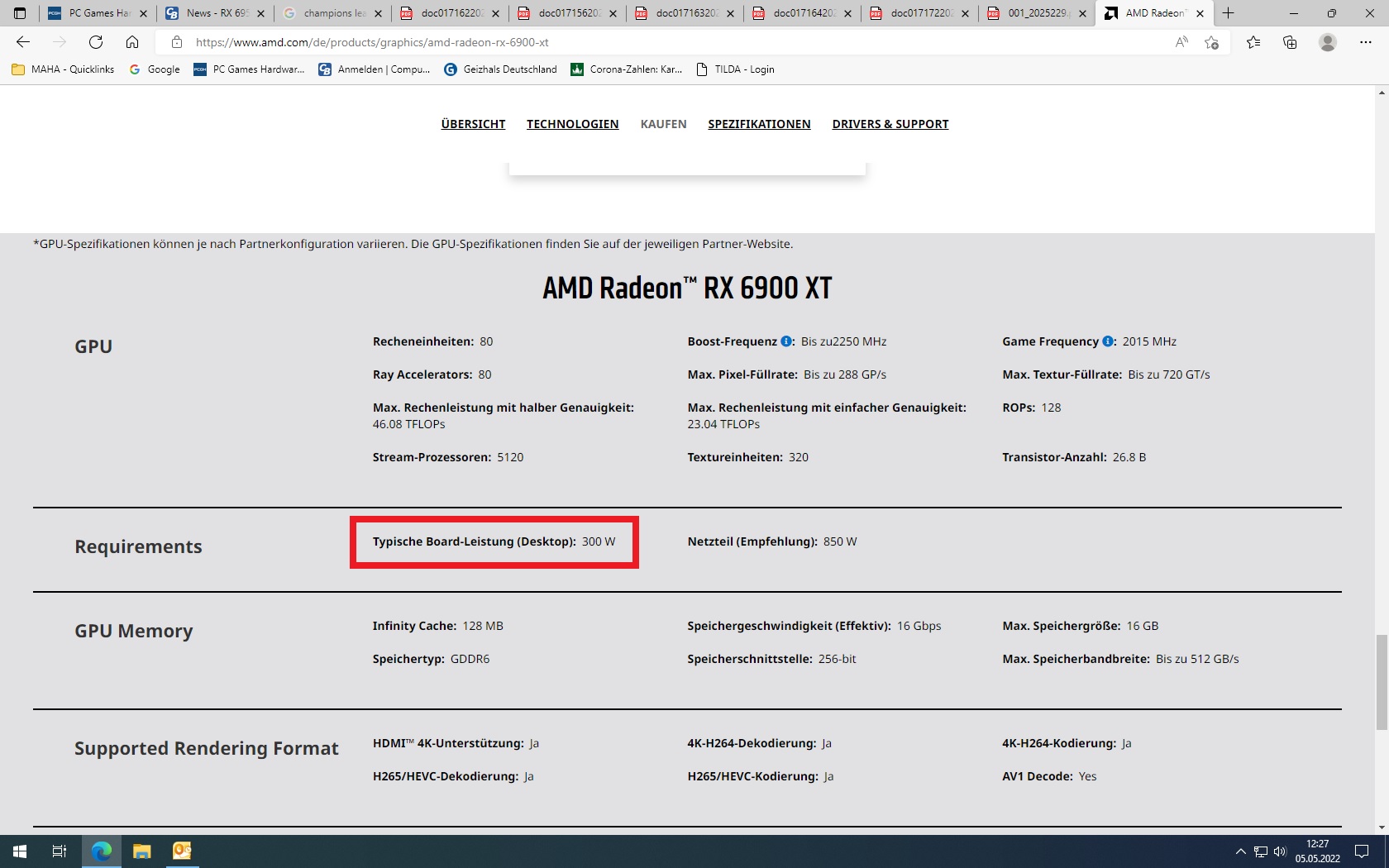Click the 'AMD Radeon RX 6900 XT' heading

pos(687,288)
